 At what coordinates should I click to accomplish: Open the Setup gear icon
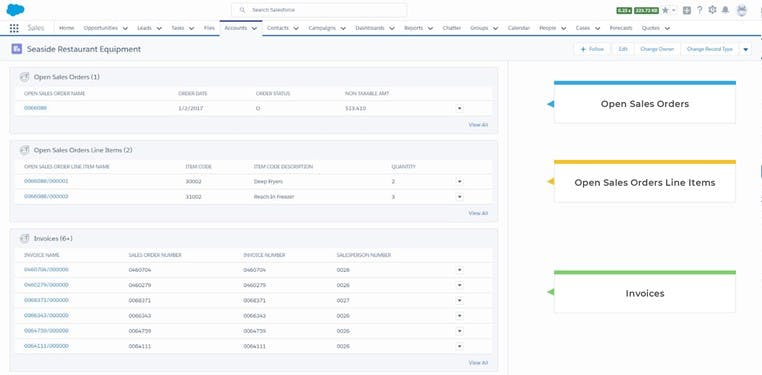(712, 10)
